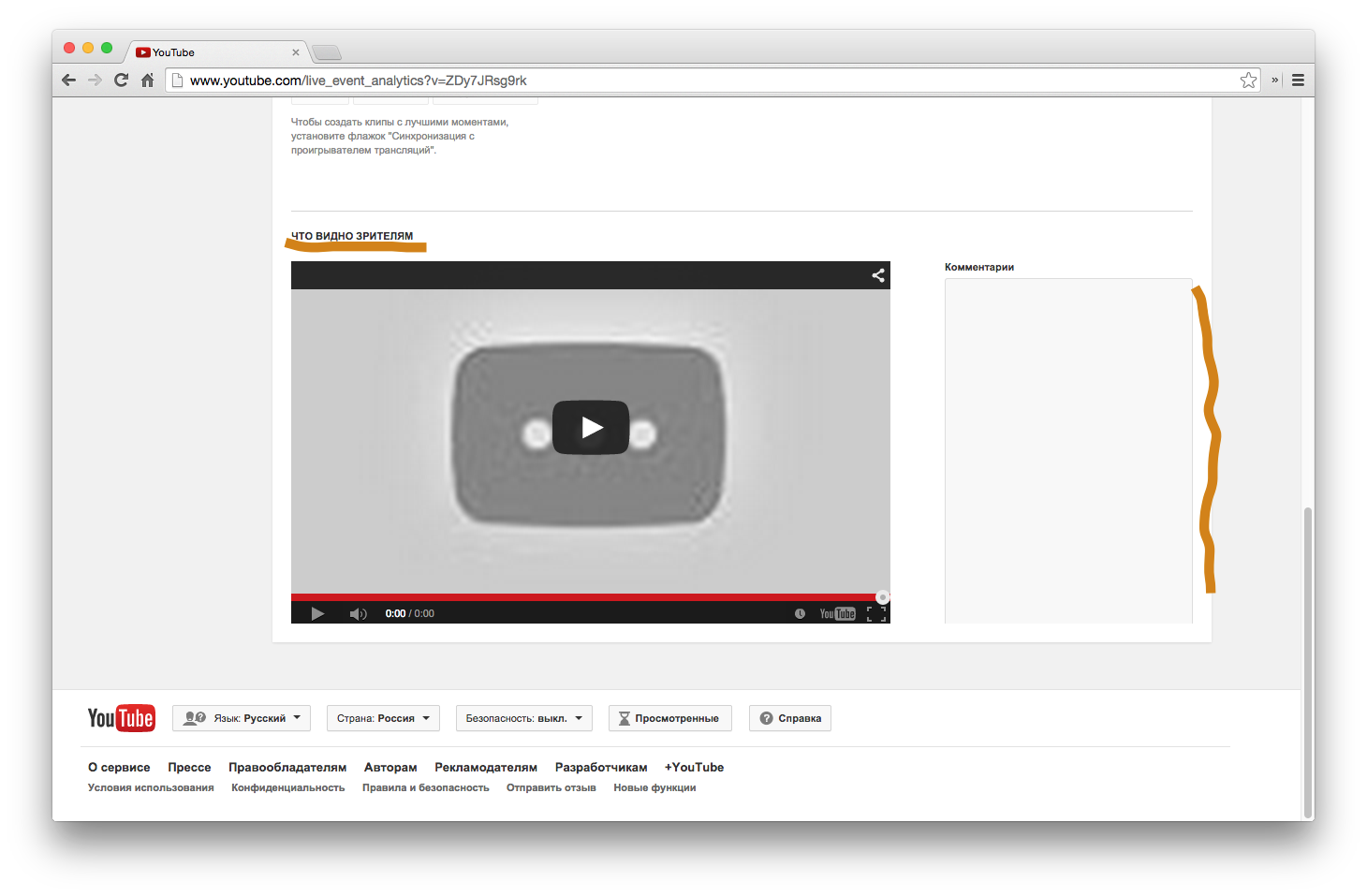Open the Безопасность: выкл. dropdown
The height and width of the screenshot is (896, 1367).
click(x=523, y=718)
